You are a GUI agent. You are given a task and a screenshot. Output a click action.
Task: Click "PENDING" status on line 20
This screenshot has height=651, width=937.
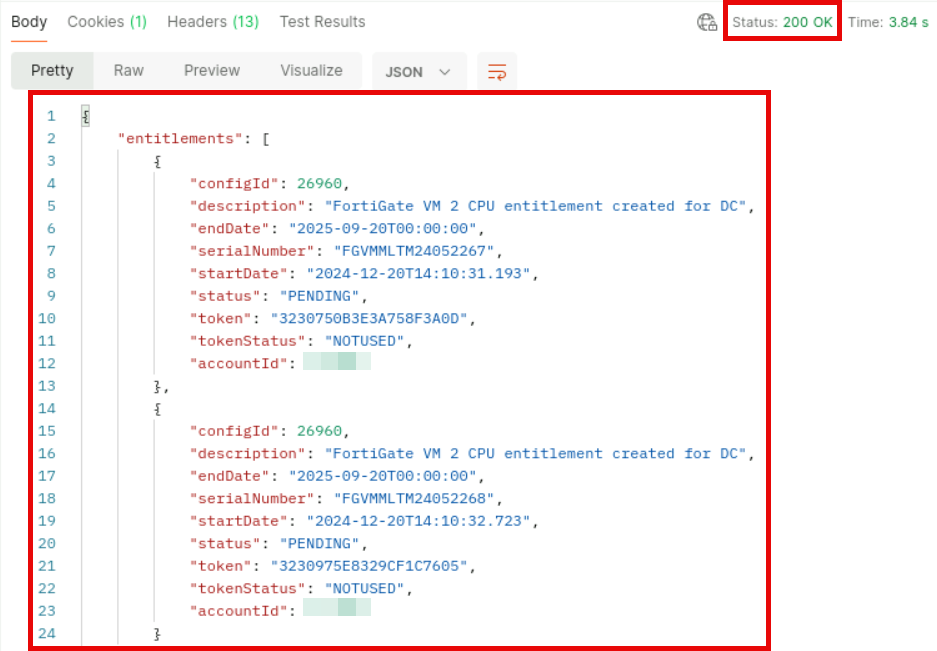(319, 543)
